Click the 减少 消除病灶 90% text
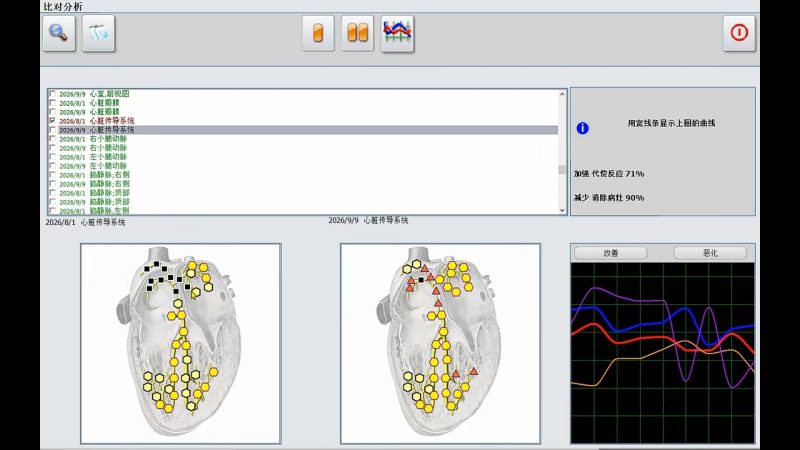 point(609,198)
